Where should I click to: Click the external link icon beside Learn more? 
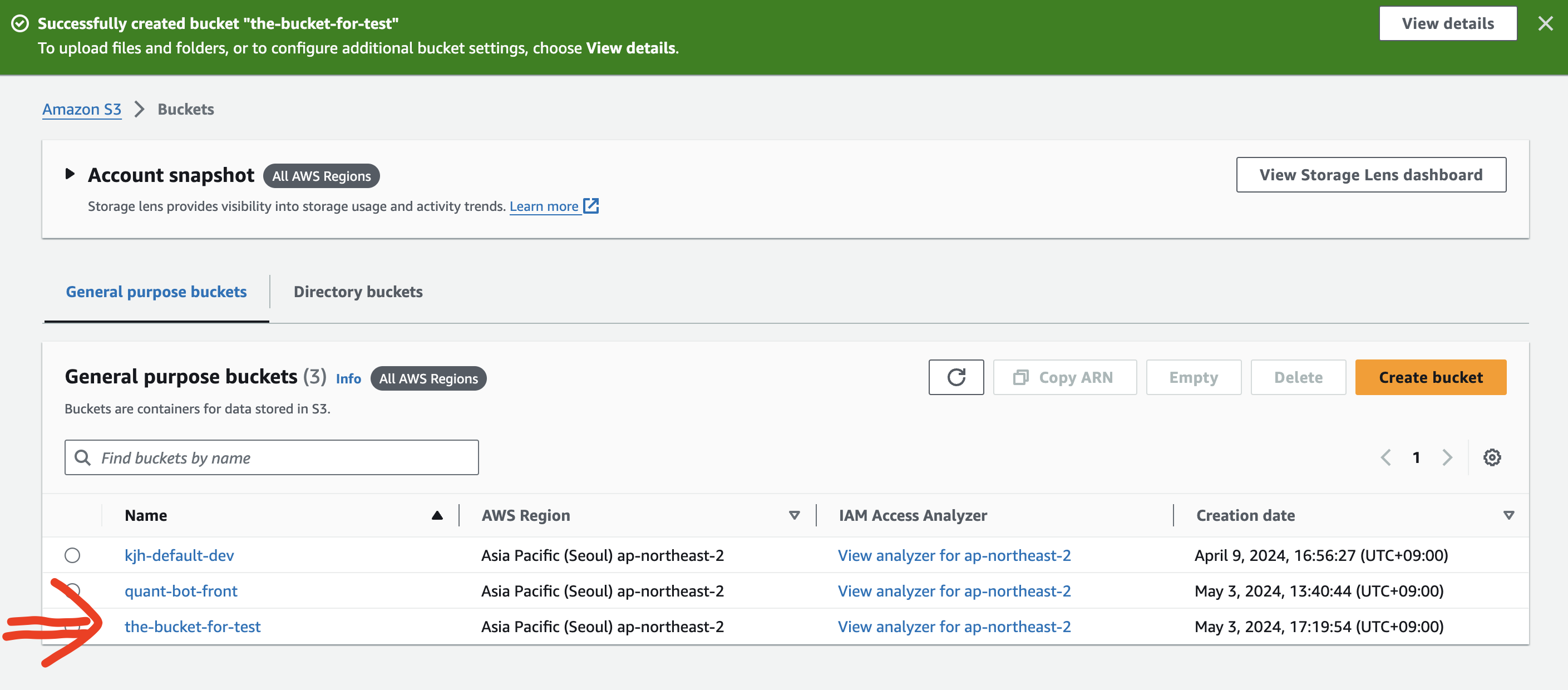(x=591, y=206)
